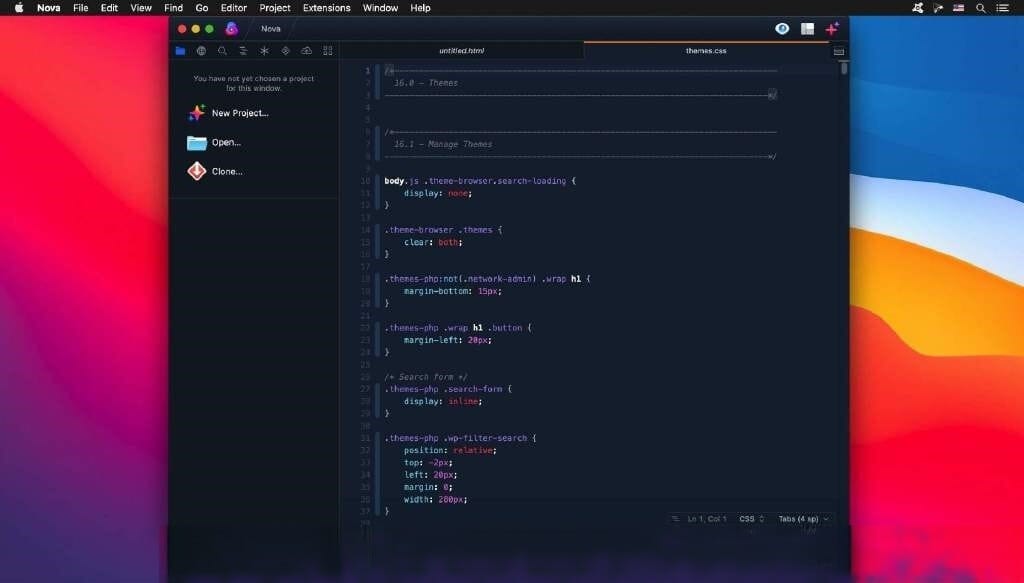Viewport: 1024px width, 583px height.
Task: Open the Apple menu
Action: [19, 8]
